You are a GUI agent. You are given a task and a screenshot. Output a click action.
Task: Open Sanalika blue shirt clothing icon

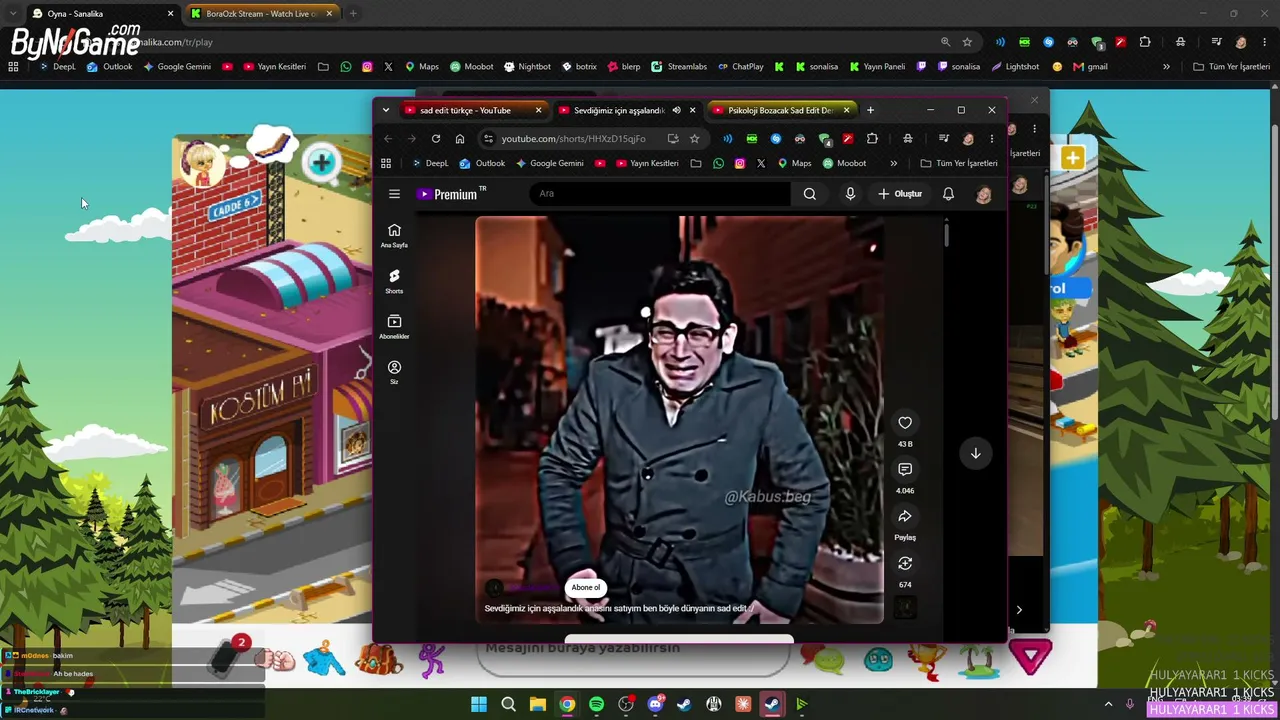[x=324, y=660]
